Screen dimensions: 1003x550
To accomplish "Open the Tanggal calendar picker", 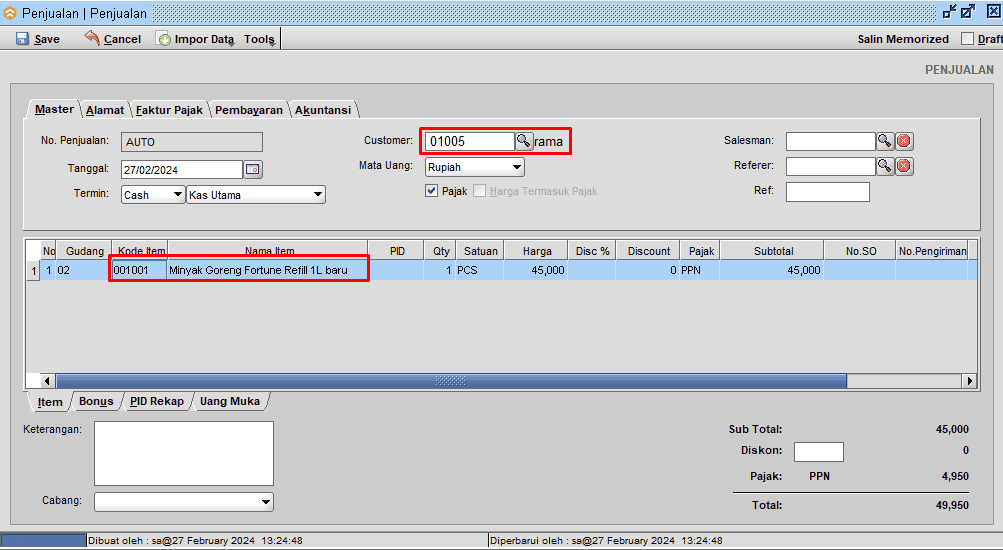I will tap(252, 169).
